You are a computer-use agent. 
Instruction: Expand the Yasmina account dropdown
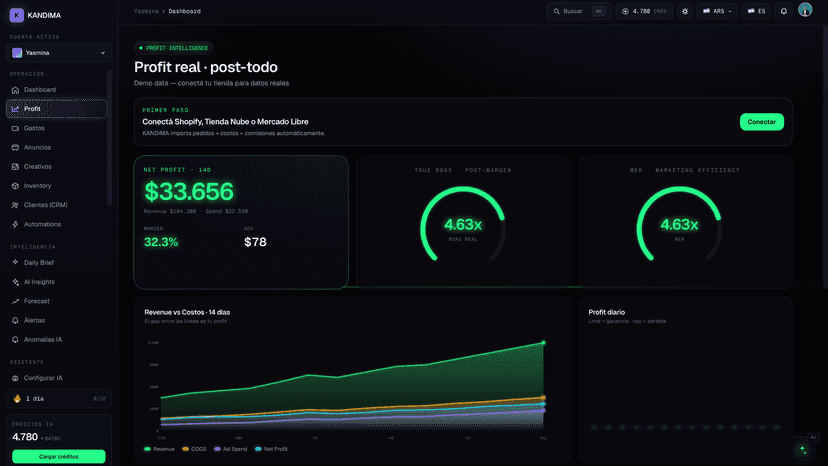[59, 53]
